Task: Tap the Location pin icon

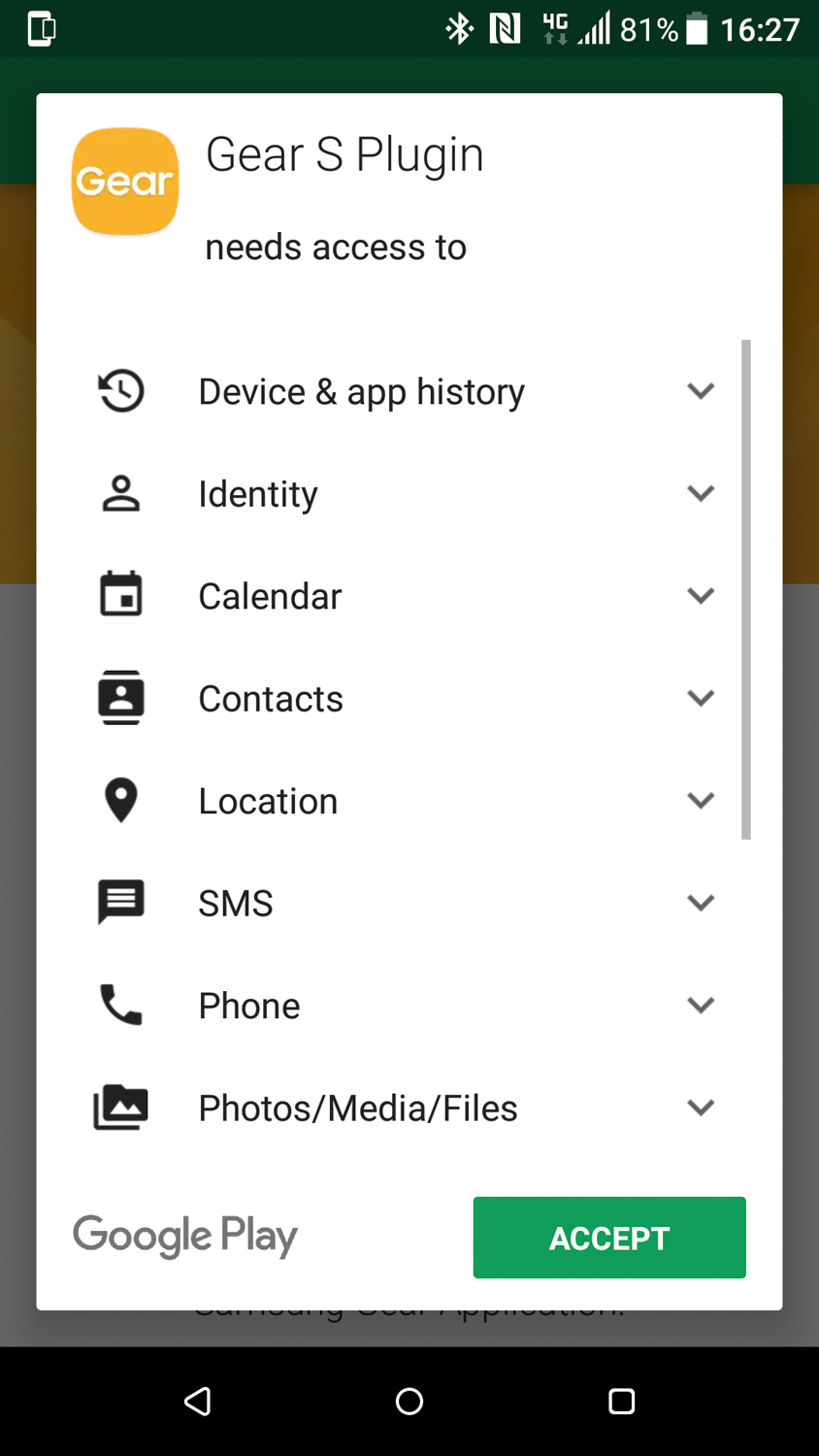Action: (121, 801)
